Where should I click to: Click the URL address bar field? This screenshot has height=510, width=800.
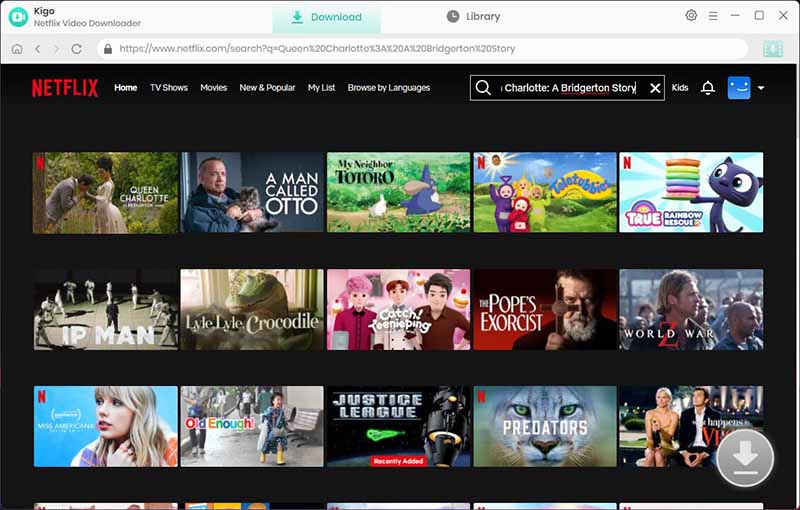(422, 48)
